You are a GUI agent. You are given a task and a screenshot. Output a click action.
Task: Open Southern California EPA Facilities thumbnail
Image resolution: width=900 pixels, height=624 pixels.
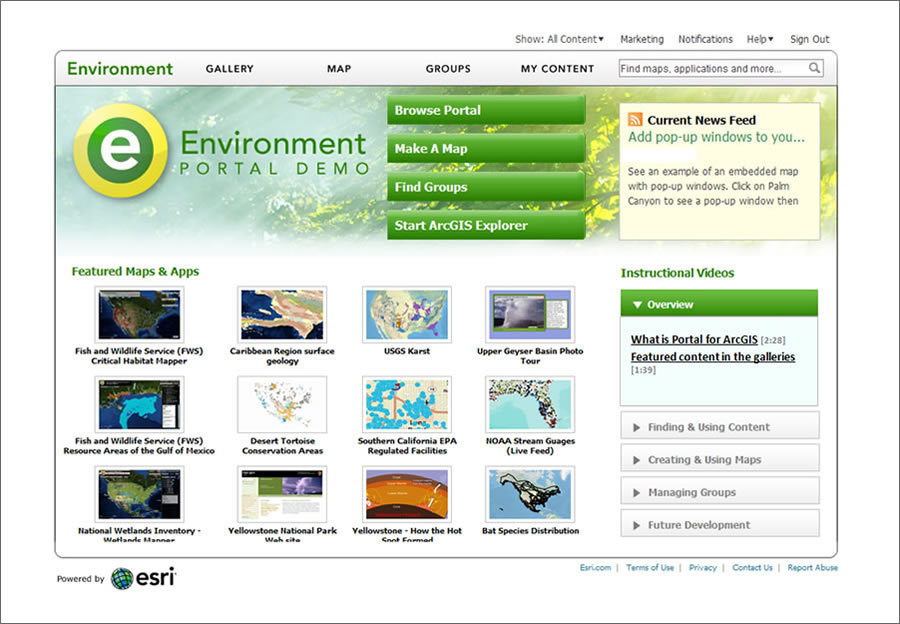coord(407,404)
